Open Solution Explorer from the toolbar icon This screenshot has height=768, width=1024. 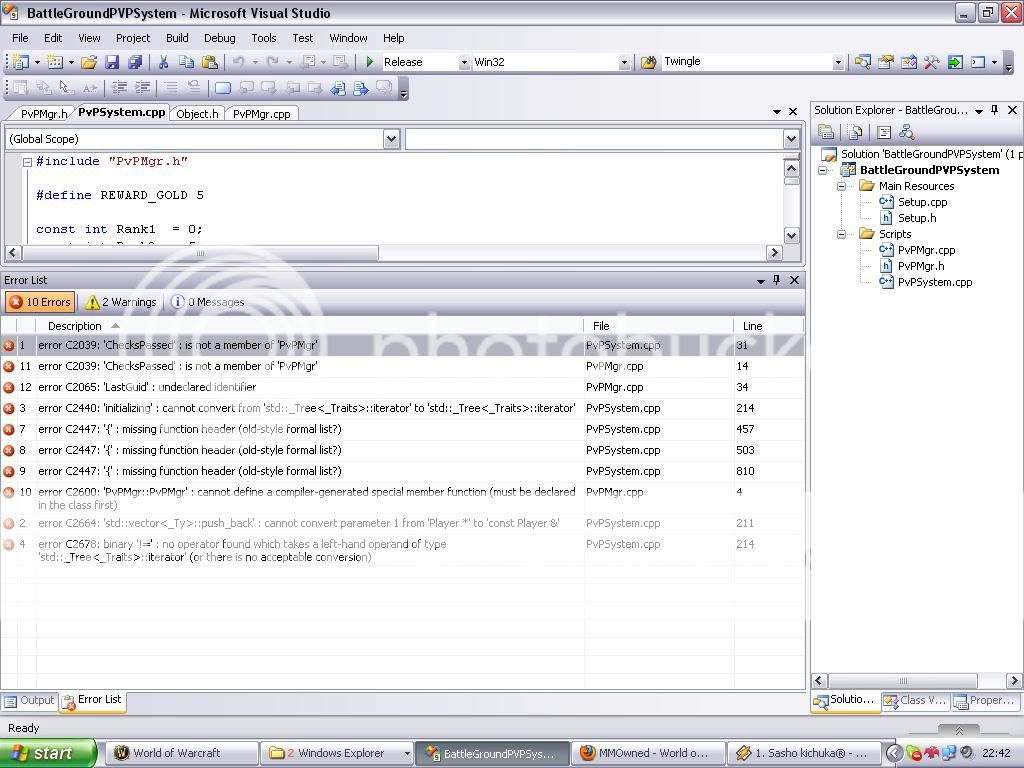click(863, 62)
